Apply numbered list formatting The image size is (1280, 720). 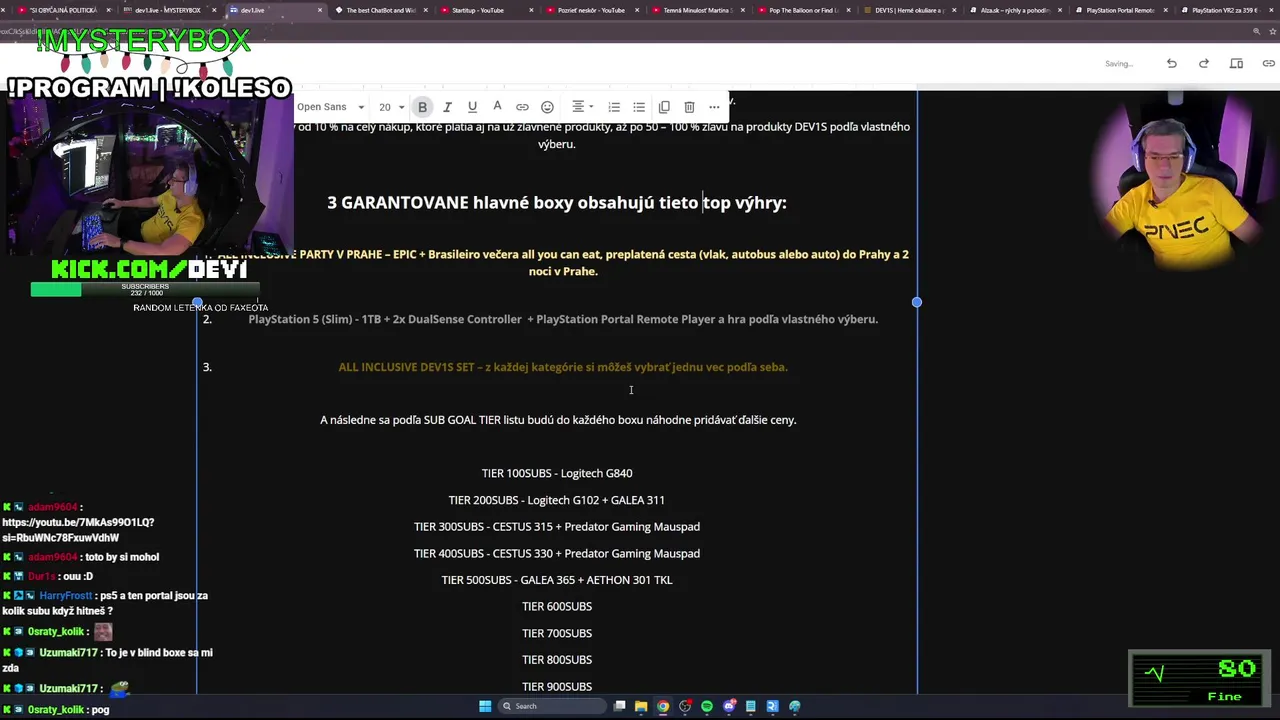tap(614, 107)
